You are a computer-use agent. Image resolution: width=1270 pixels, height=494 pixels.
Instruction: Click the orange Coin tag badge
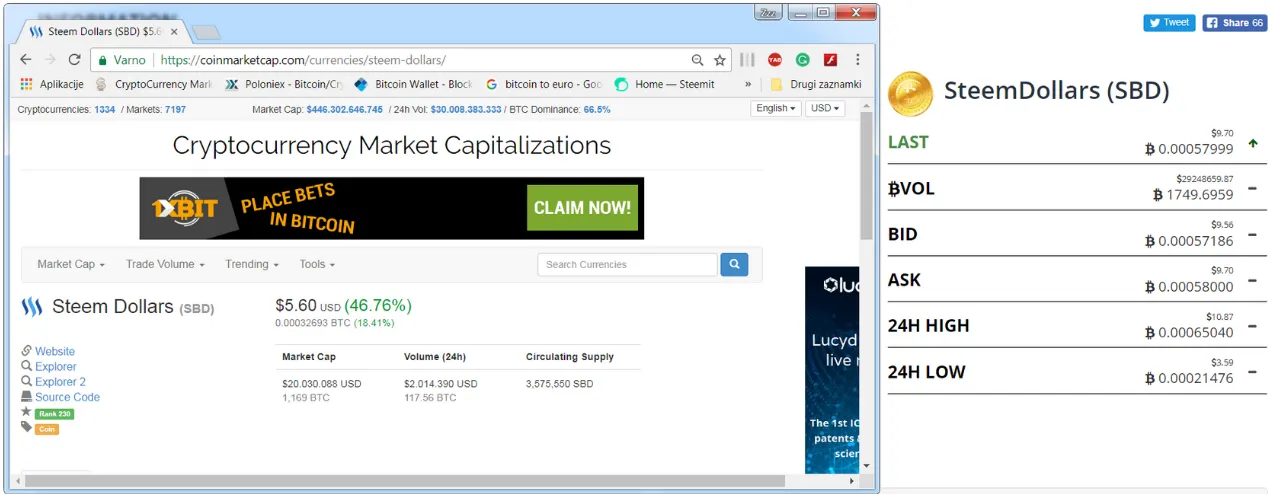47,429
